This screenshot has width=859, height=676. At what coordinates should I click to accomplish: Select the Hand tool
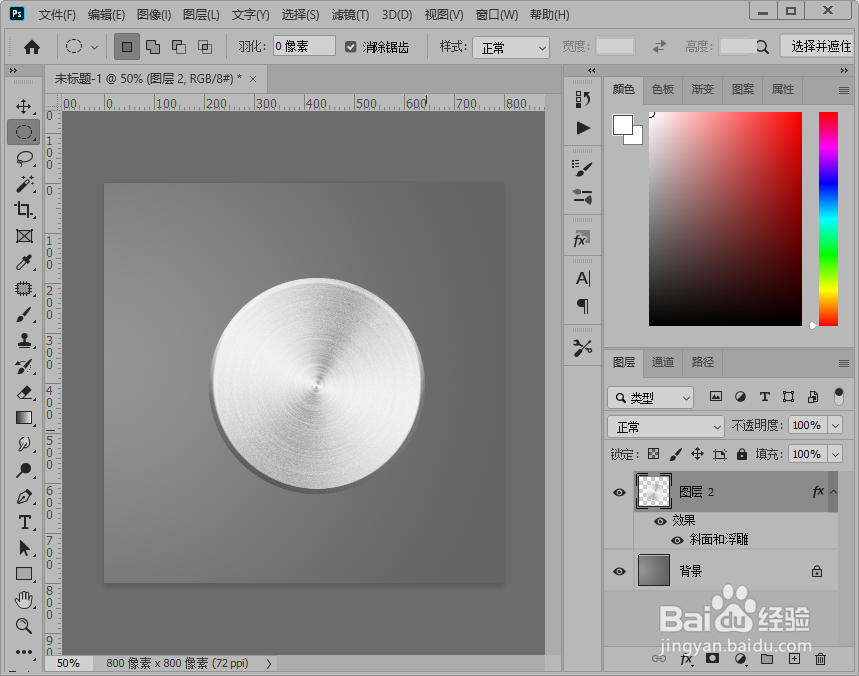pos(24,600)
